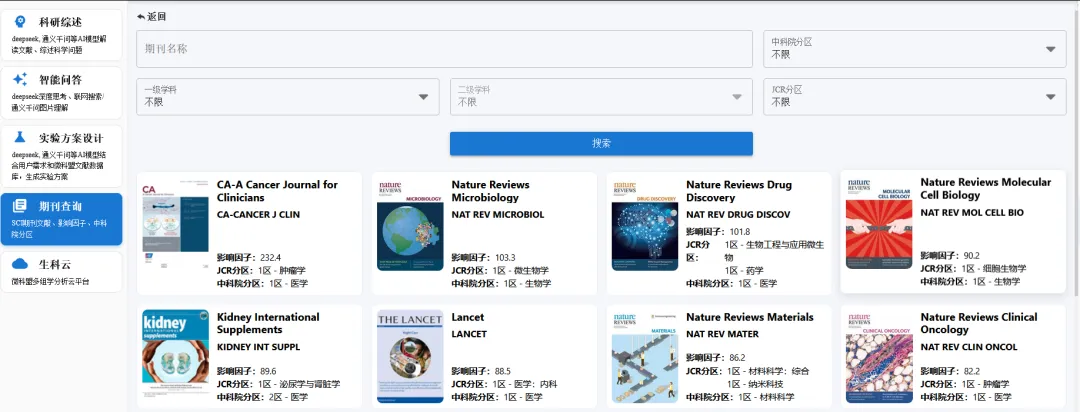The width and height of the screenshot is (1080, 412).
Task: Click the Nature Reviews Materials title
Action: (749, 317)
